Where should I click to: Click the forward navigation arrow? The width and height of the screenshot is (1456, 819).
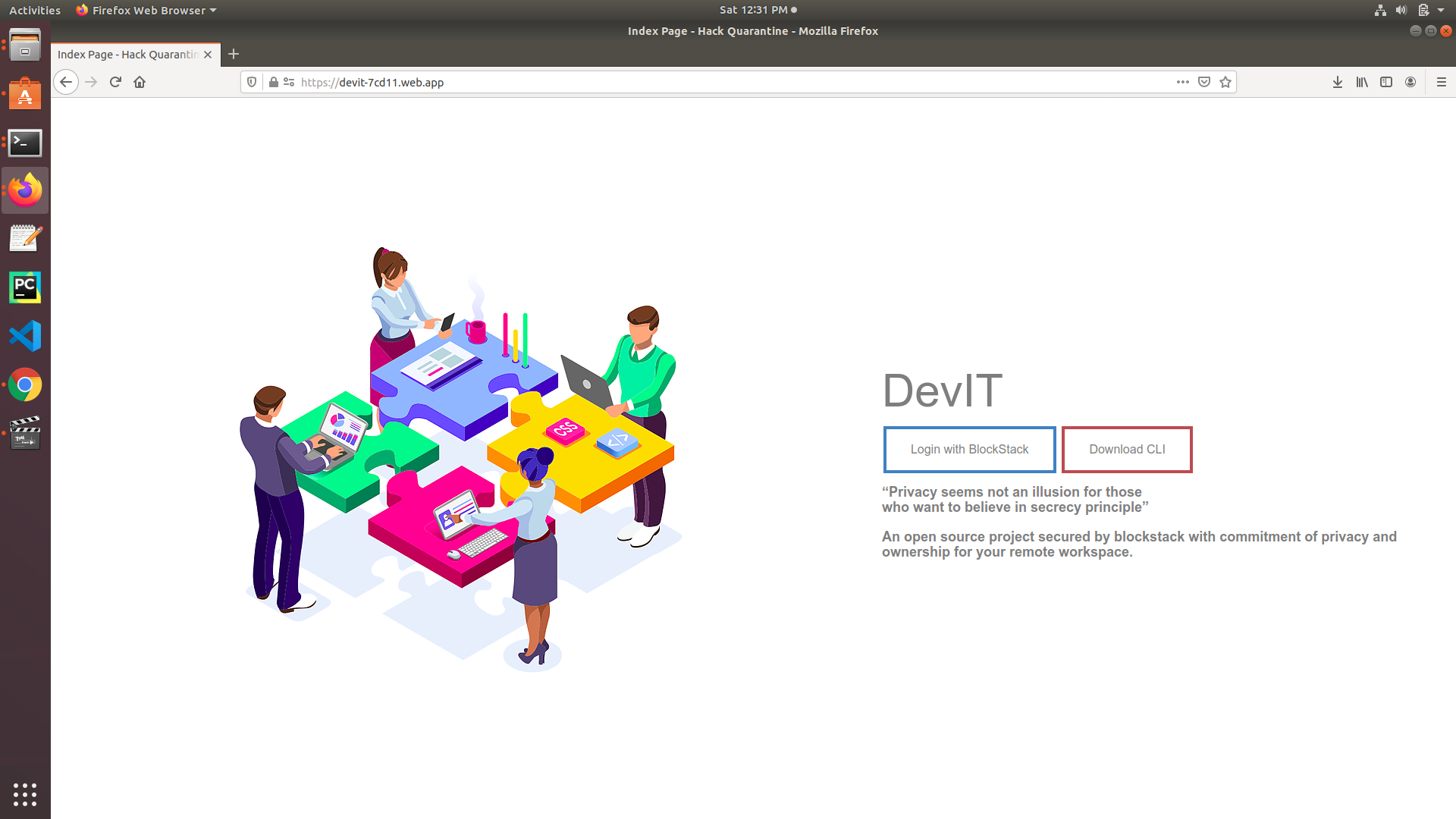pyautogui.click(x=91, y=82)
